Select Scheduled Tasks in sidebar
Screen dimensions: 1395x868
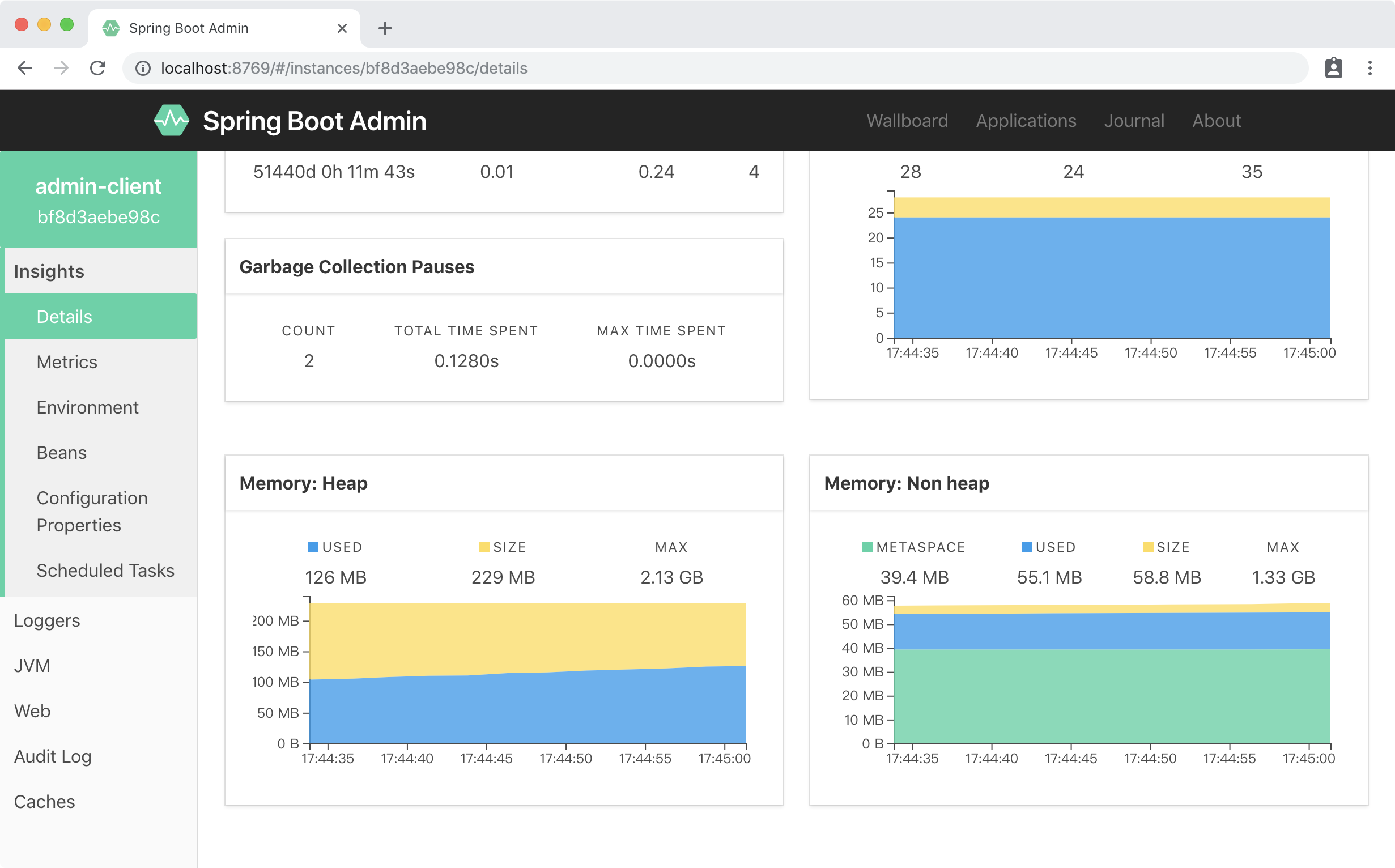[x=105, y=571]
